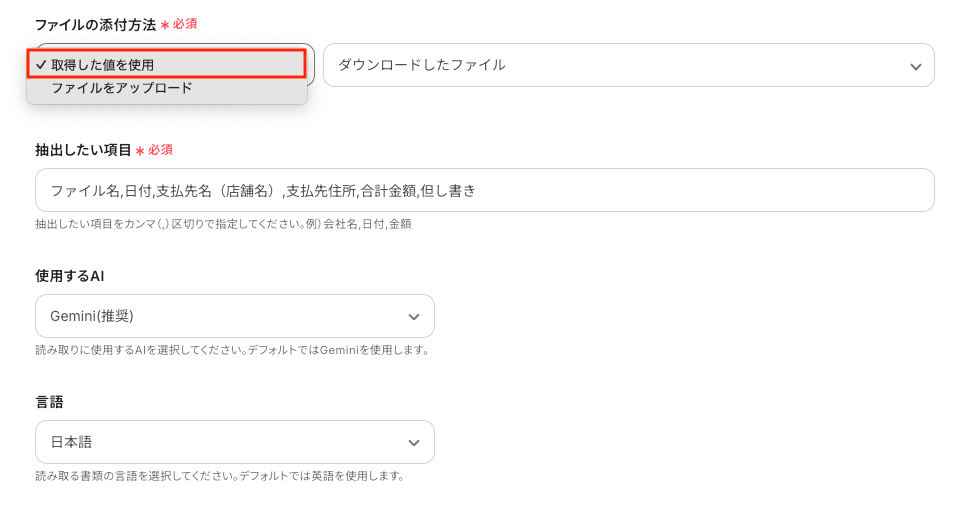
Task: Click the 必須 badge beside ファイルの添付方法
Action: 185,24
